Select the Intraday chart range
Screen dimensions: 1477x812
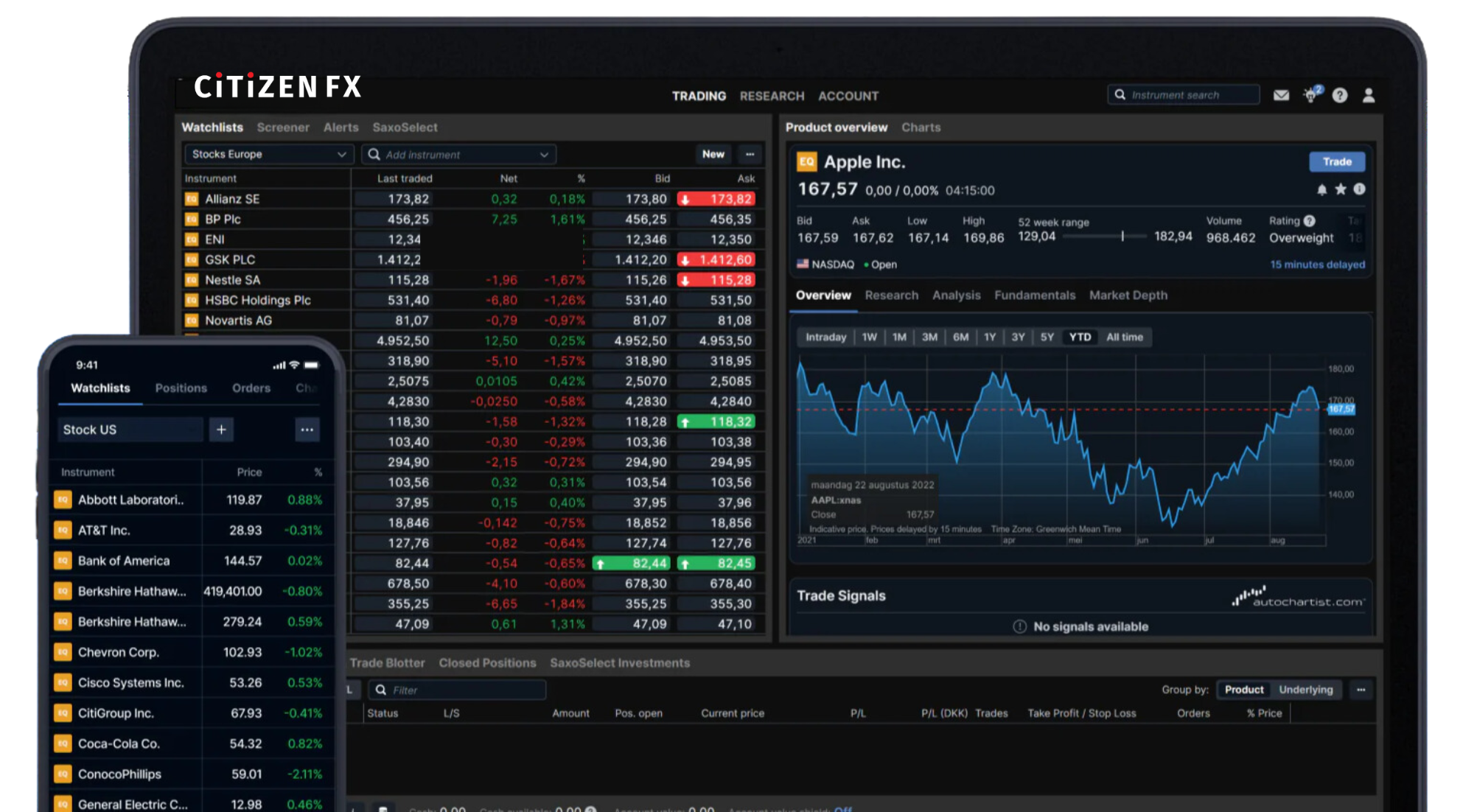click(x=826, y=337)
